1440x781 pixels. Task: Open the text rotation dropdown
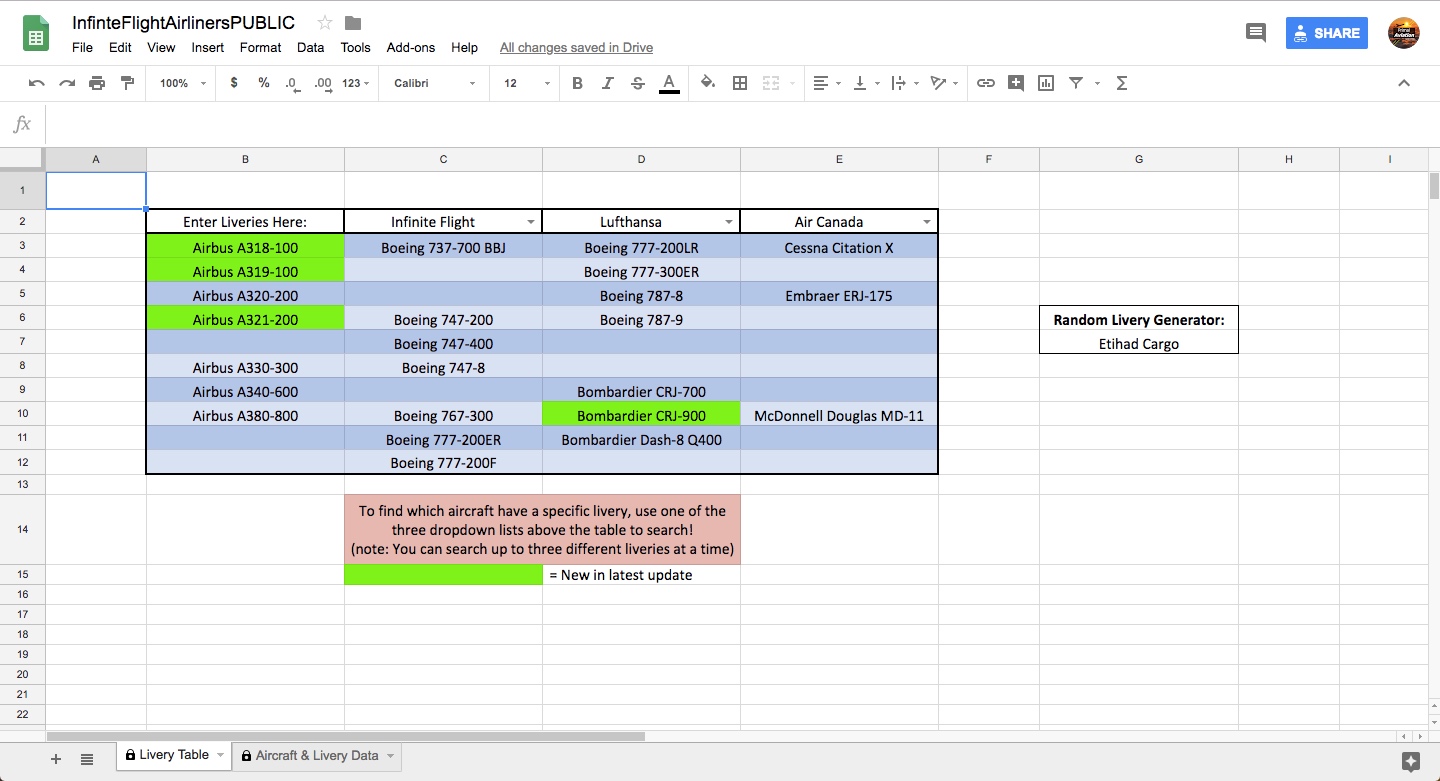coord(944,83)
